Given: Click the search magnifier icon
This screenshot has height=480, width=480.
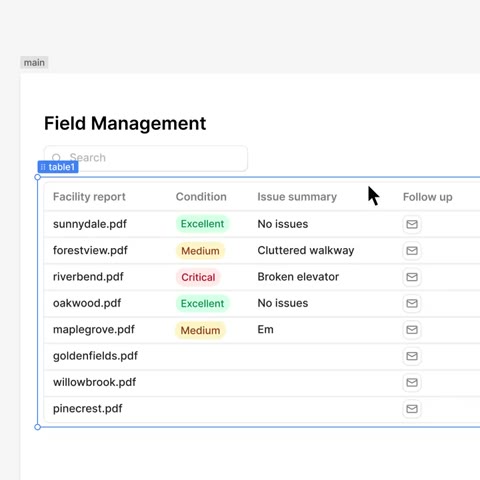Looking at the screenshot, I should point(57,157).
